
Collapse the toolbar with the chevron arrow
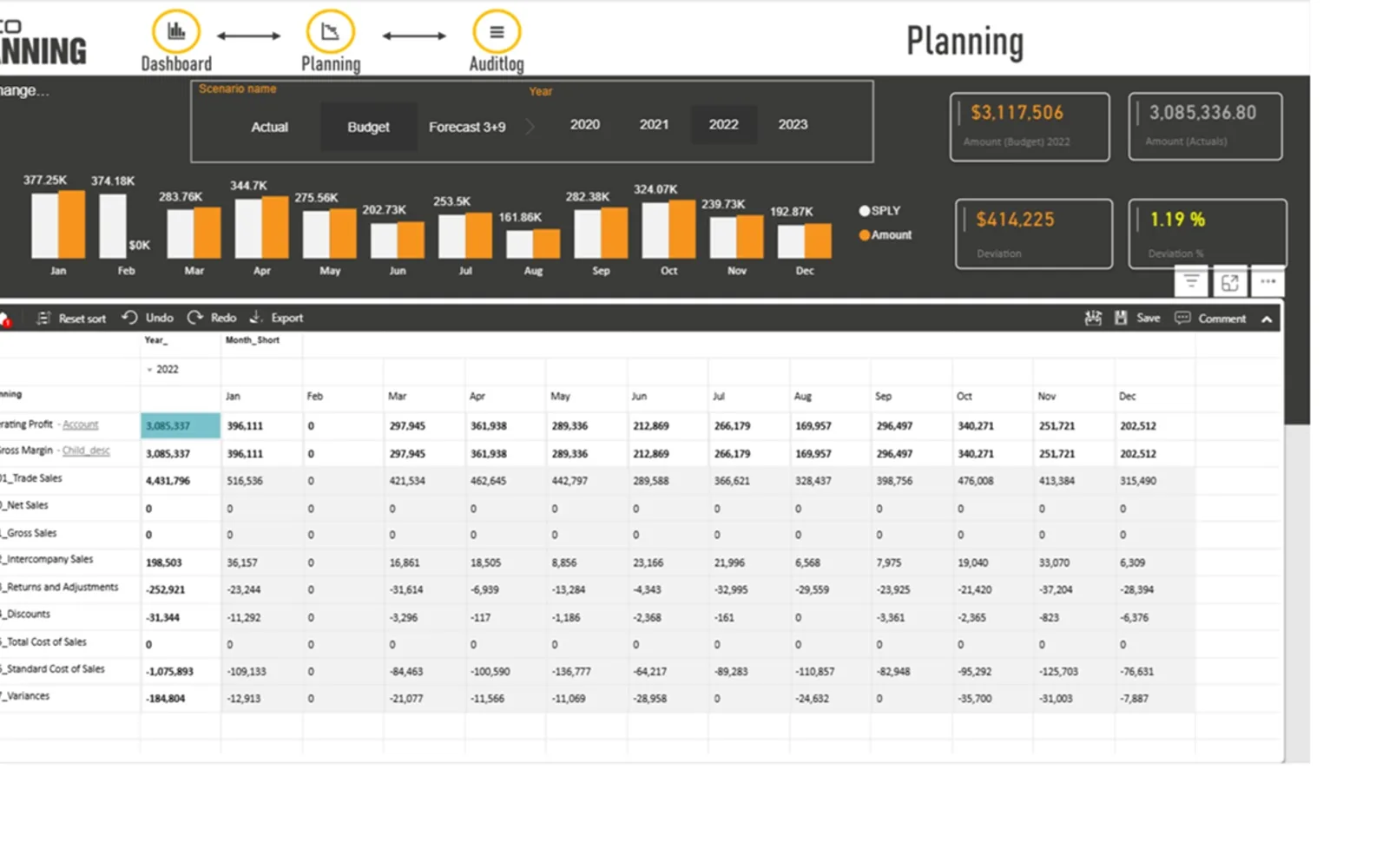tap(1267, 319)
